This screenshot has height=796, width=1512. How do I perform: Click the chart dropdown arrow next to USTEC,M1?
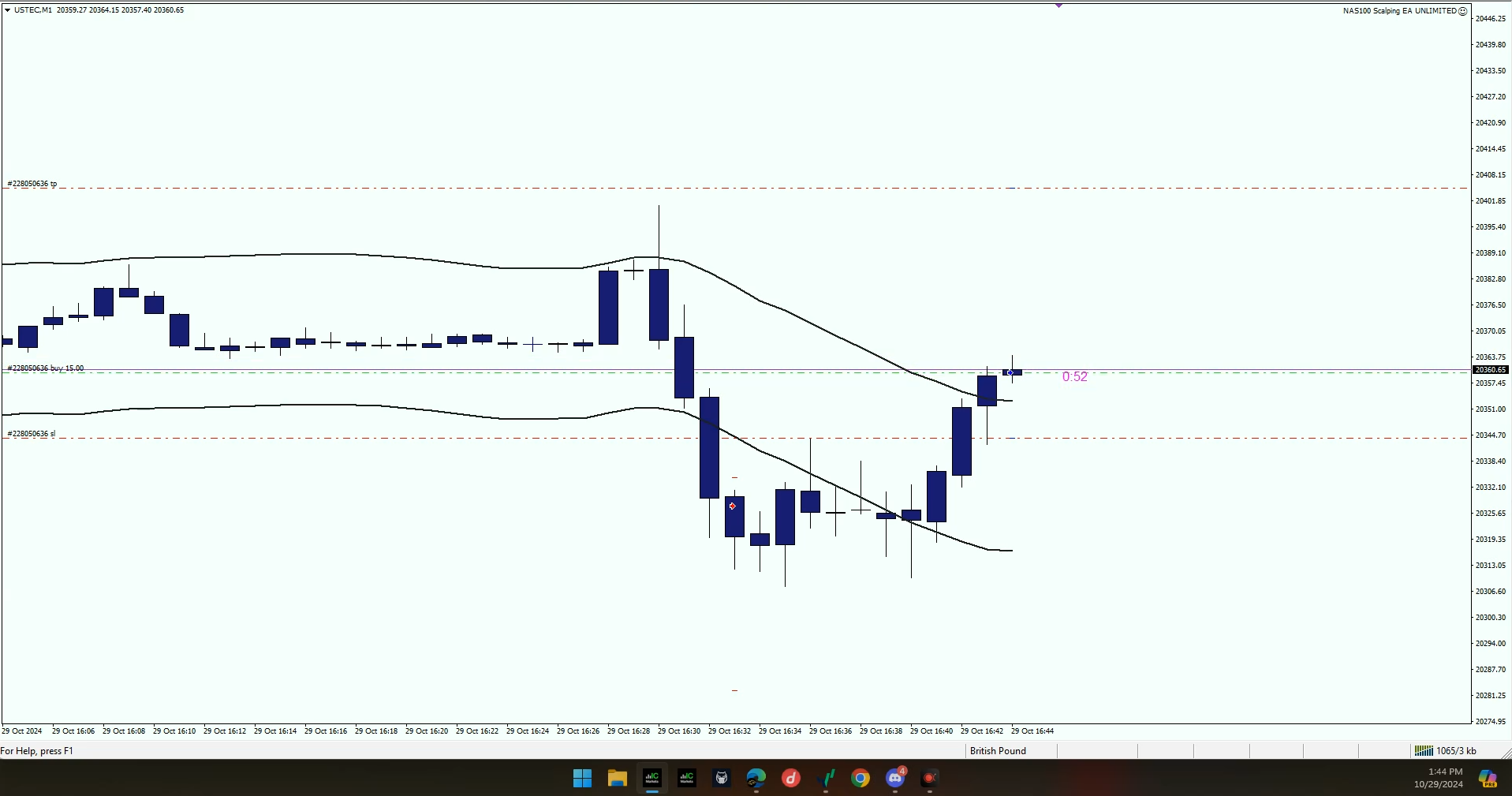coord(7,10)
